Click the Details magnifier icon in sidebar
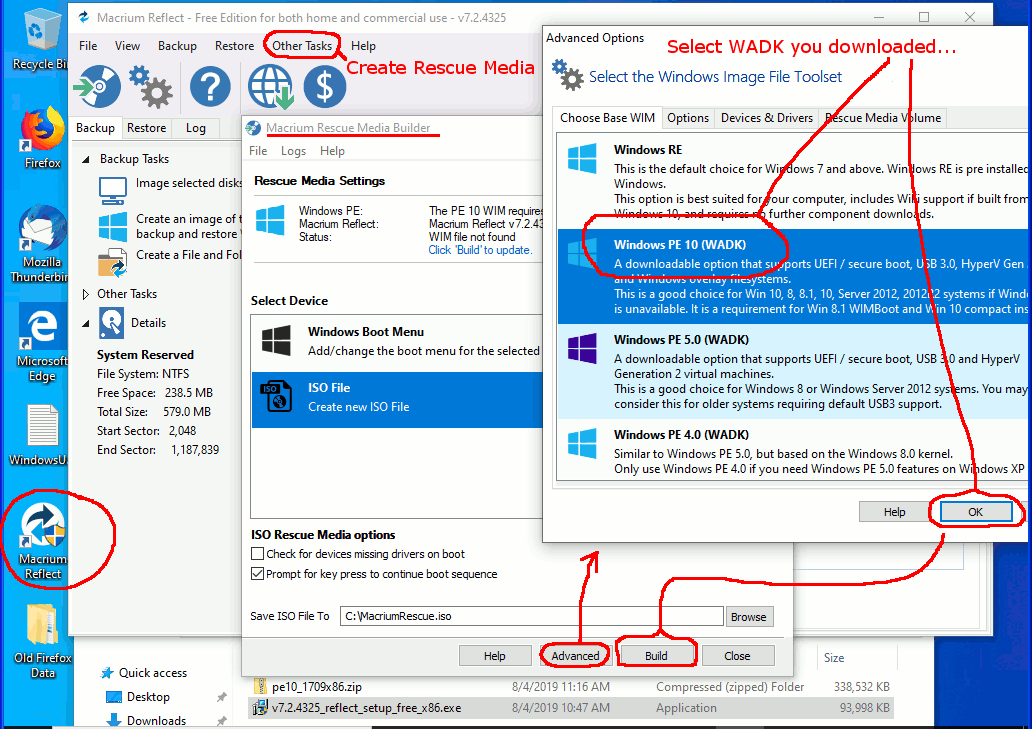 111,323
